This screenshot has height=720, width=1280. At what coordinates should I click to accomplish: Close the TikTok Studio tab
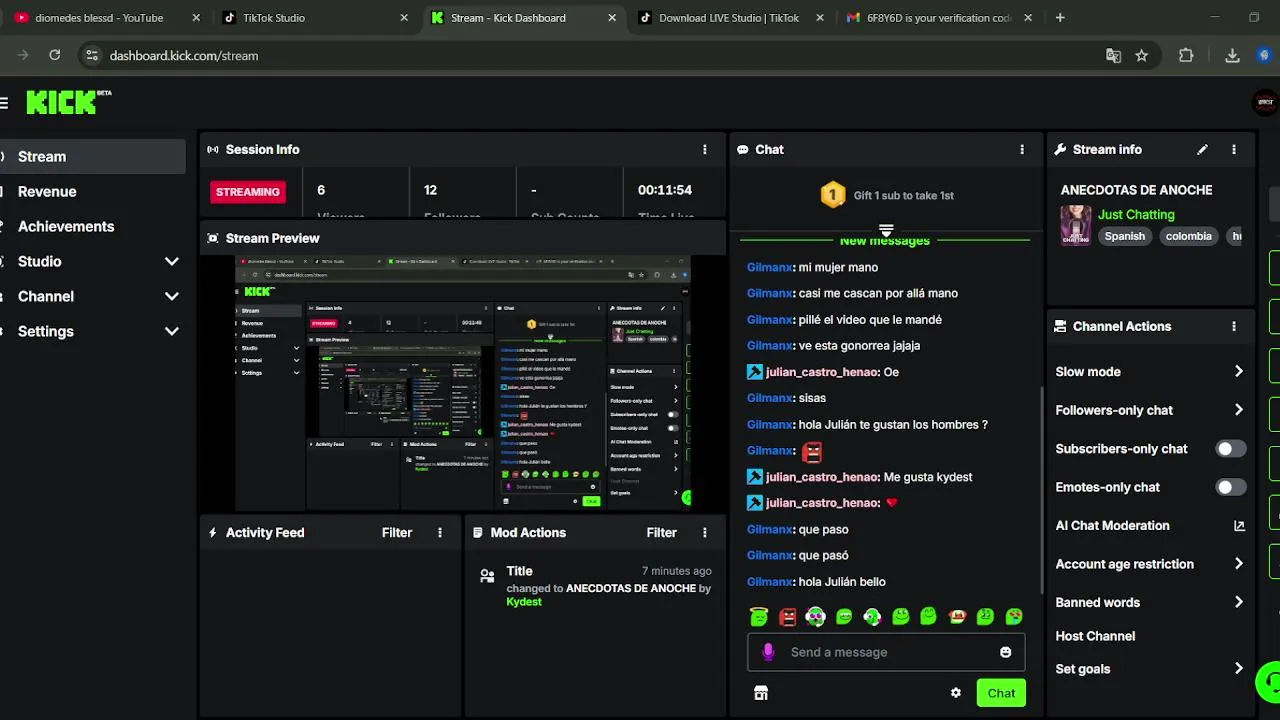[x=404, y=18]
